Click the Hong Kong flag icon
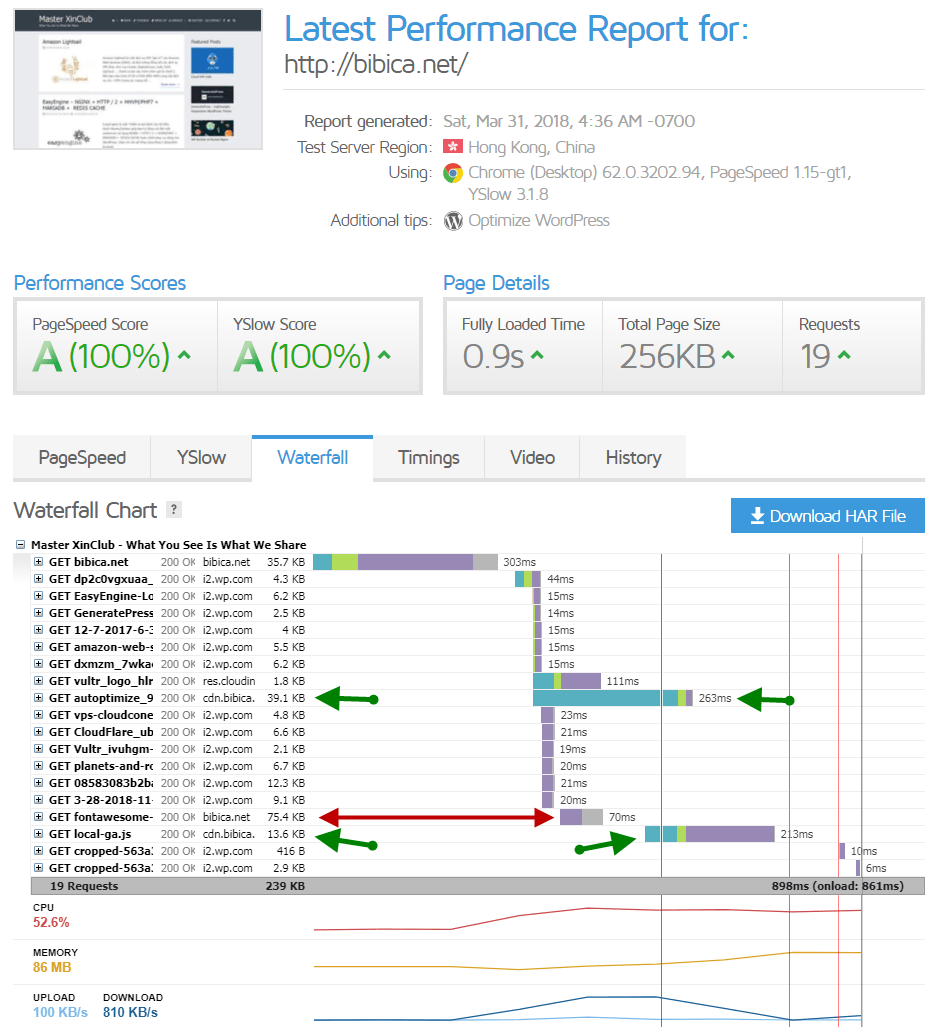The image size is (931, 1028). 453,146
